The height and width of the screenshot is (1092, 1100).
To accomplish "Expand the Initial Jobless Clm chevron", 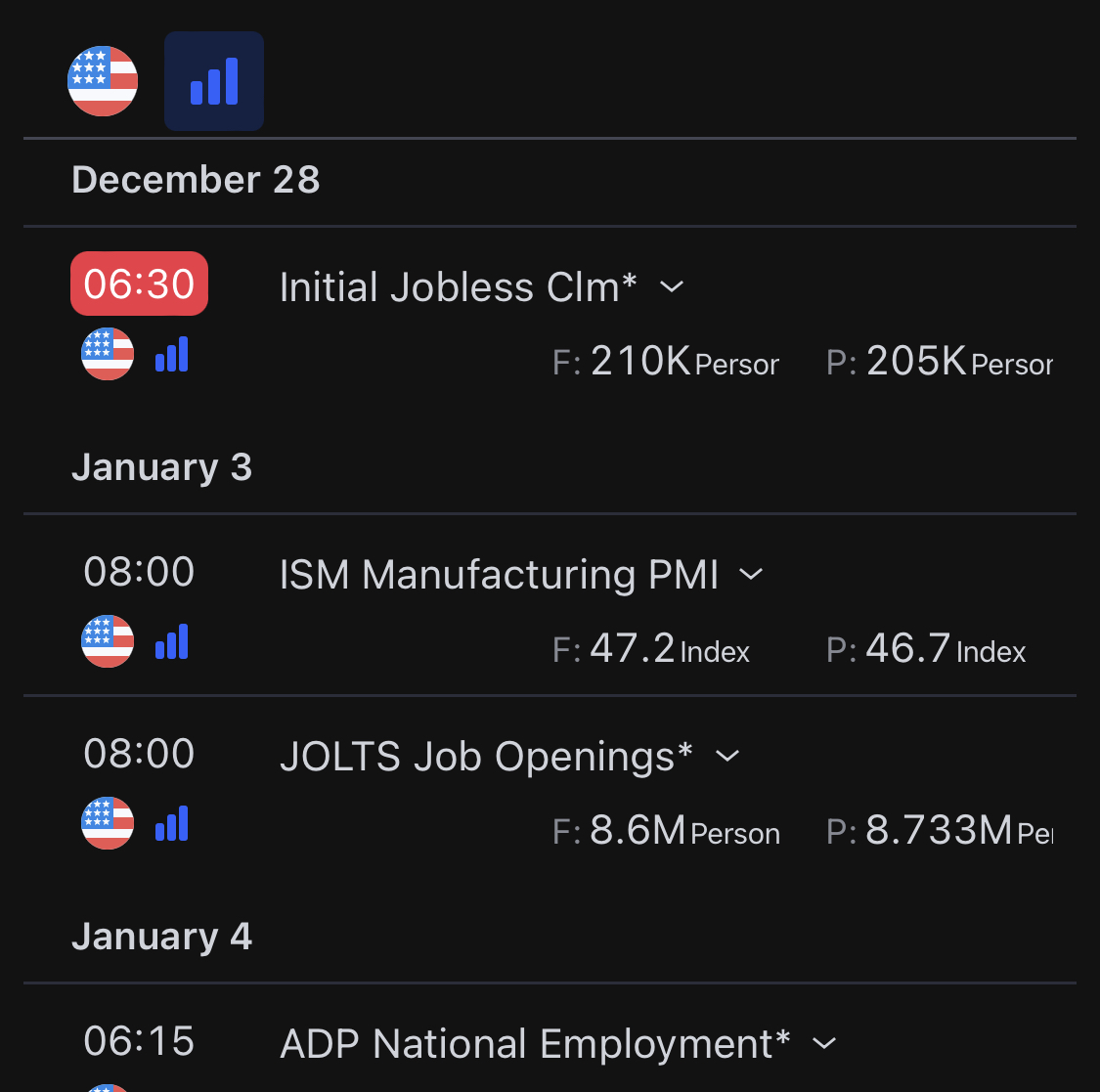I will [672, 287].
